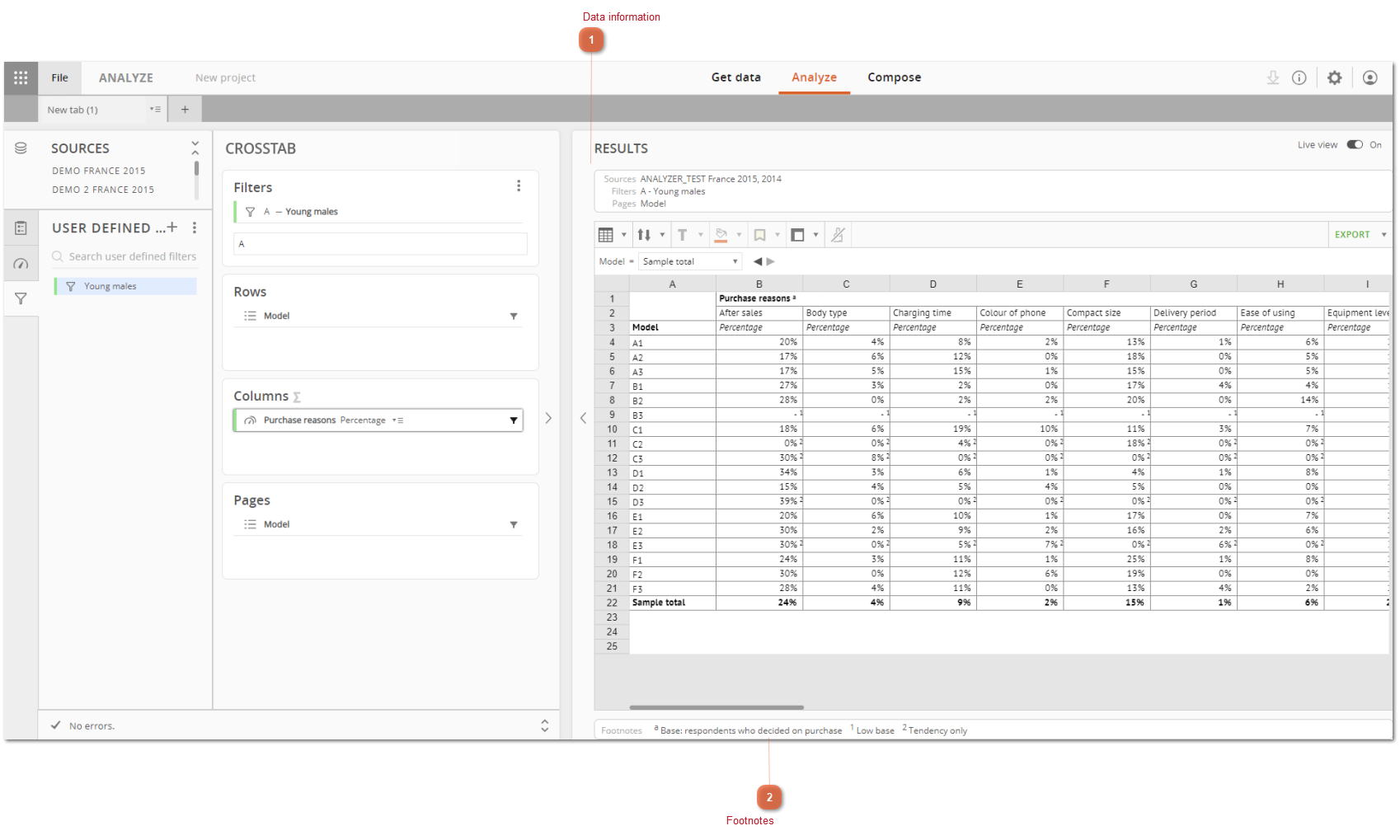Select the filters funnel icon in sidebar

pos(21,298)
